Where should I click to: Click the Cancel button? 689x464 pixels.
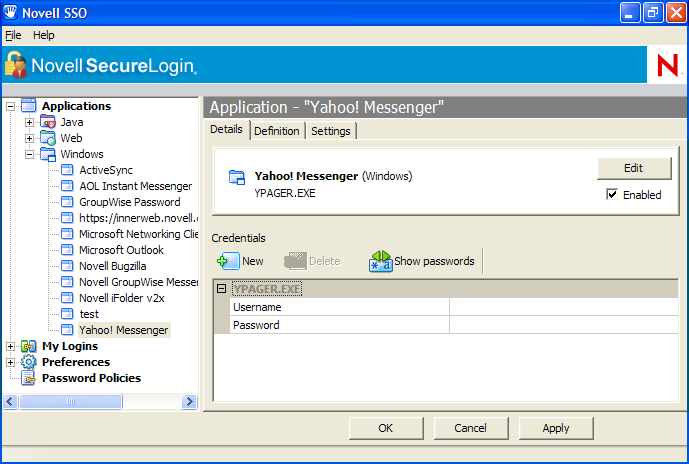[x=471, y=428]
